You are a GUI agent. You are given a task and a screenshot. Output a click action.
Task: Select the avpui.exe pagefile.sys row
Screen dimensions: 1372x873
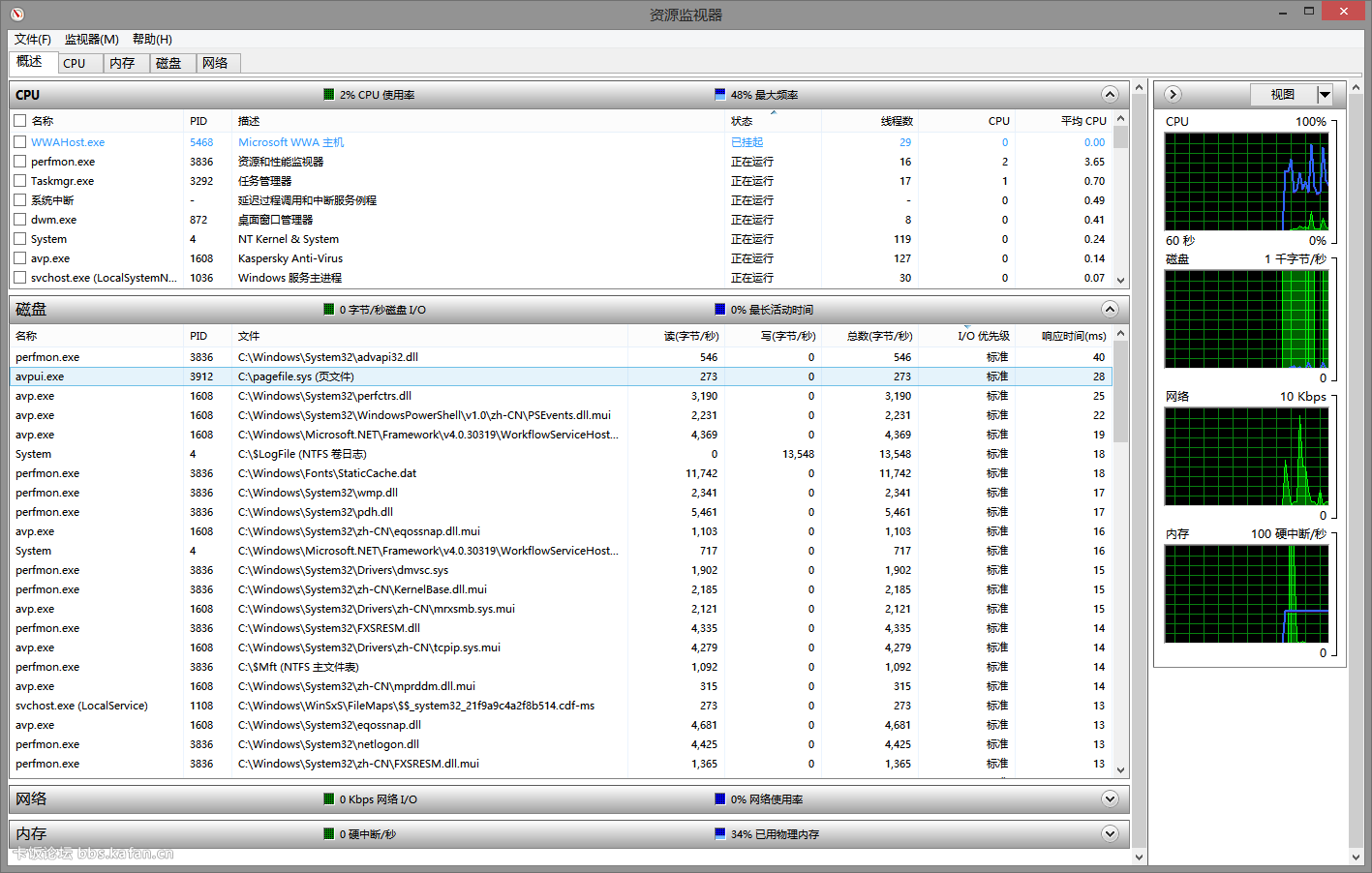click(561, 376)
